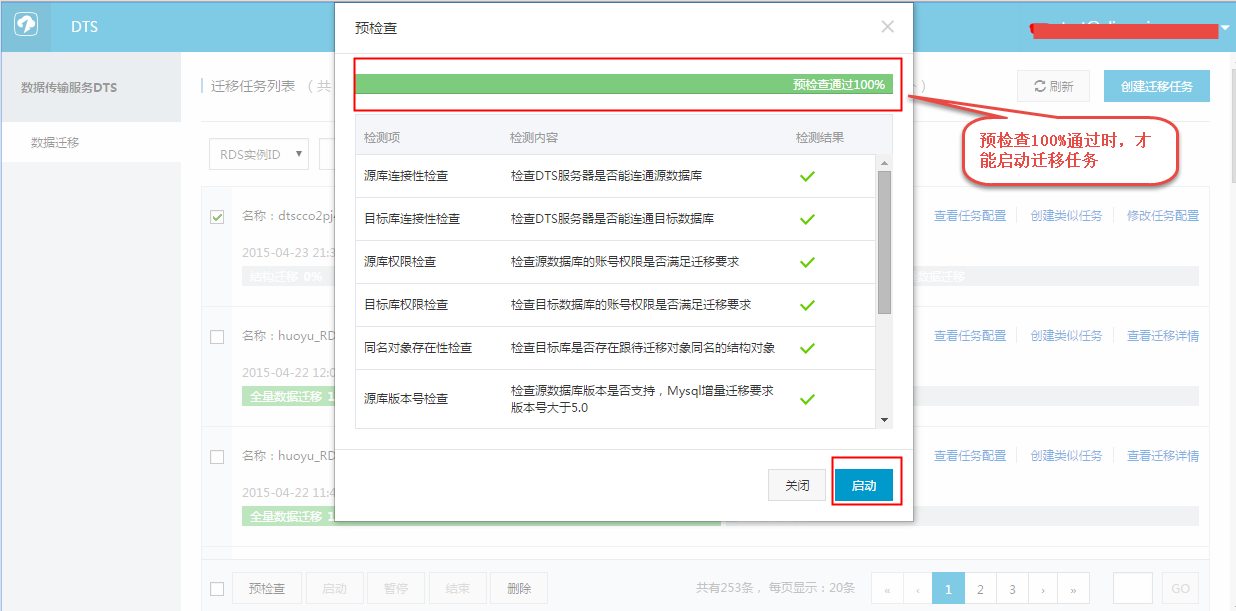This screenshot has width=1236, height=611.
Task: Check the first huoyu_RD task checkbox
Action: pyautogui.click(x=217, y=337)
